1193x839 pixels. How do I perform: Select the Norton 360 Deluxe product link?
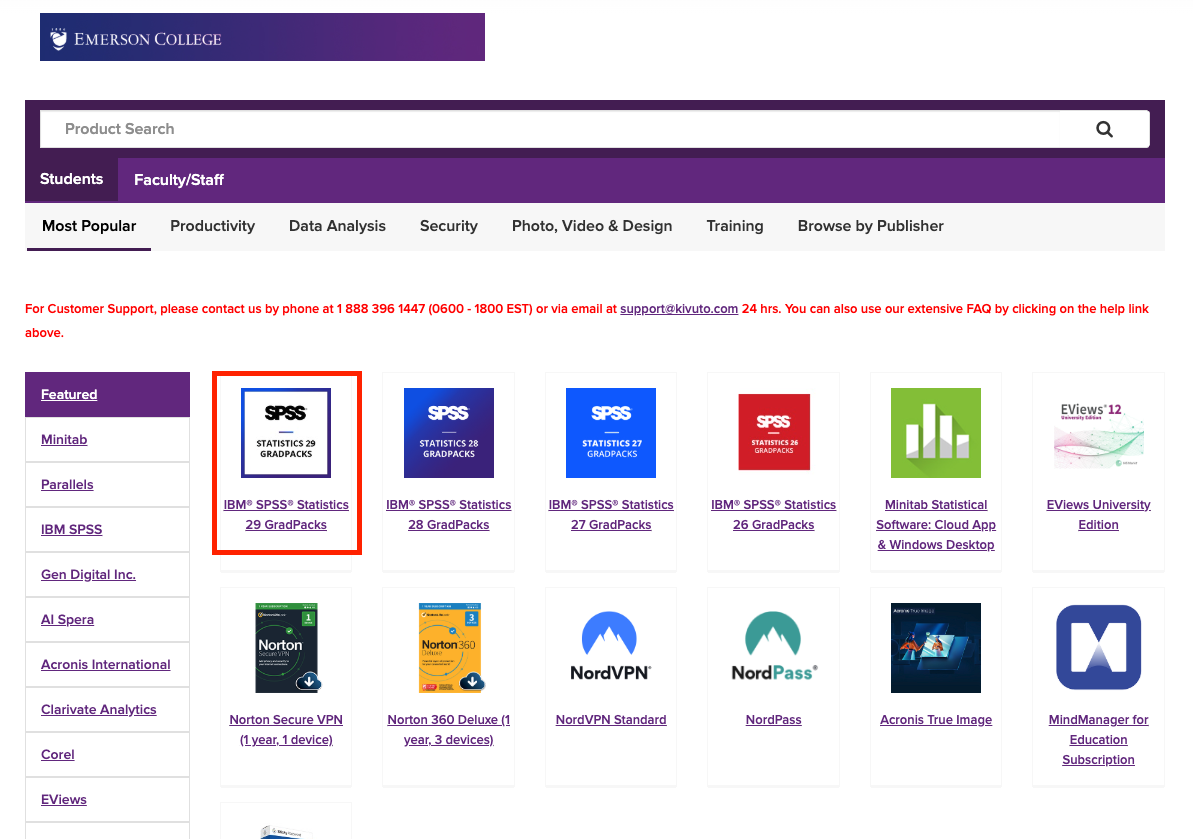coord(448,729)
